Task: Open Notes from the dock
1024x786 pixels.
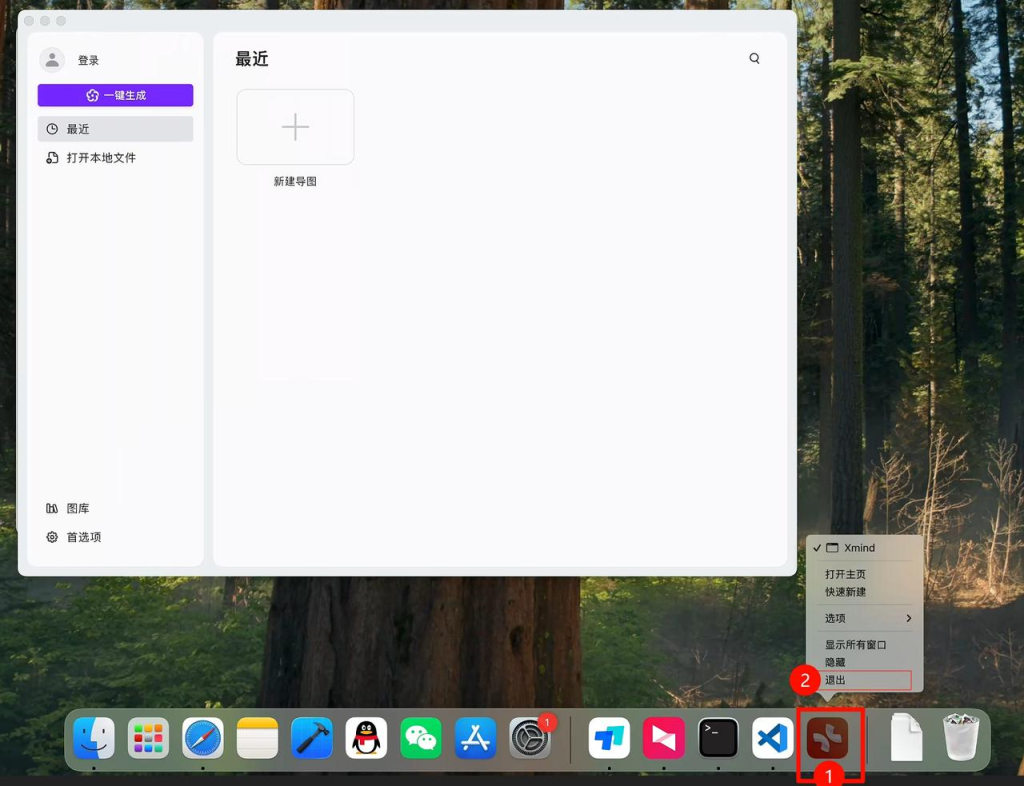Action: (x=257, y=738)
